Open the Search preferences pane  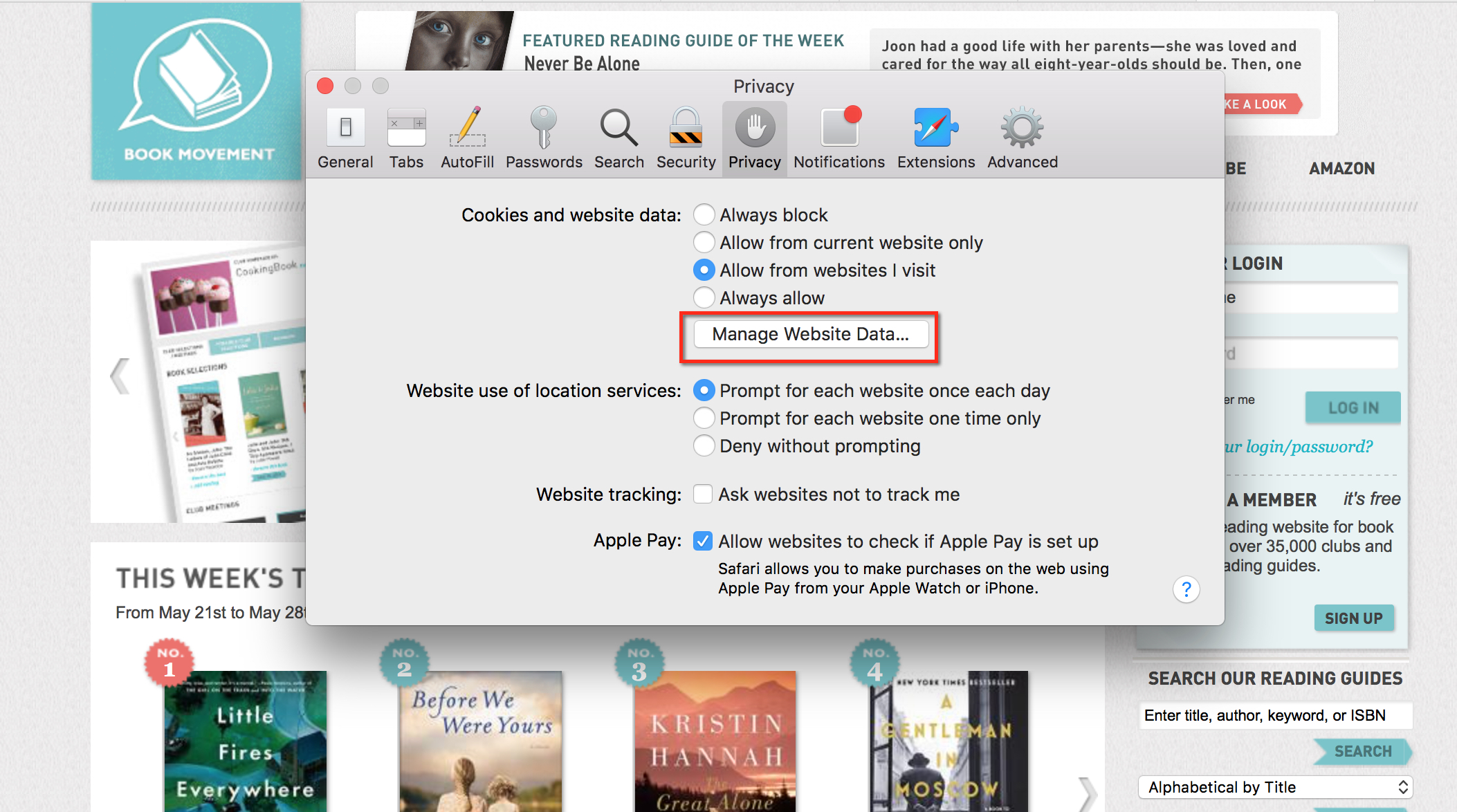[x=618, y=138]
